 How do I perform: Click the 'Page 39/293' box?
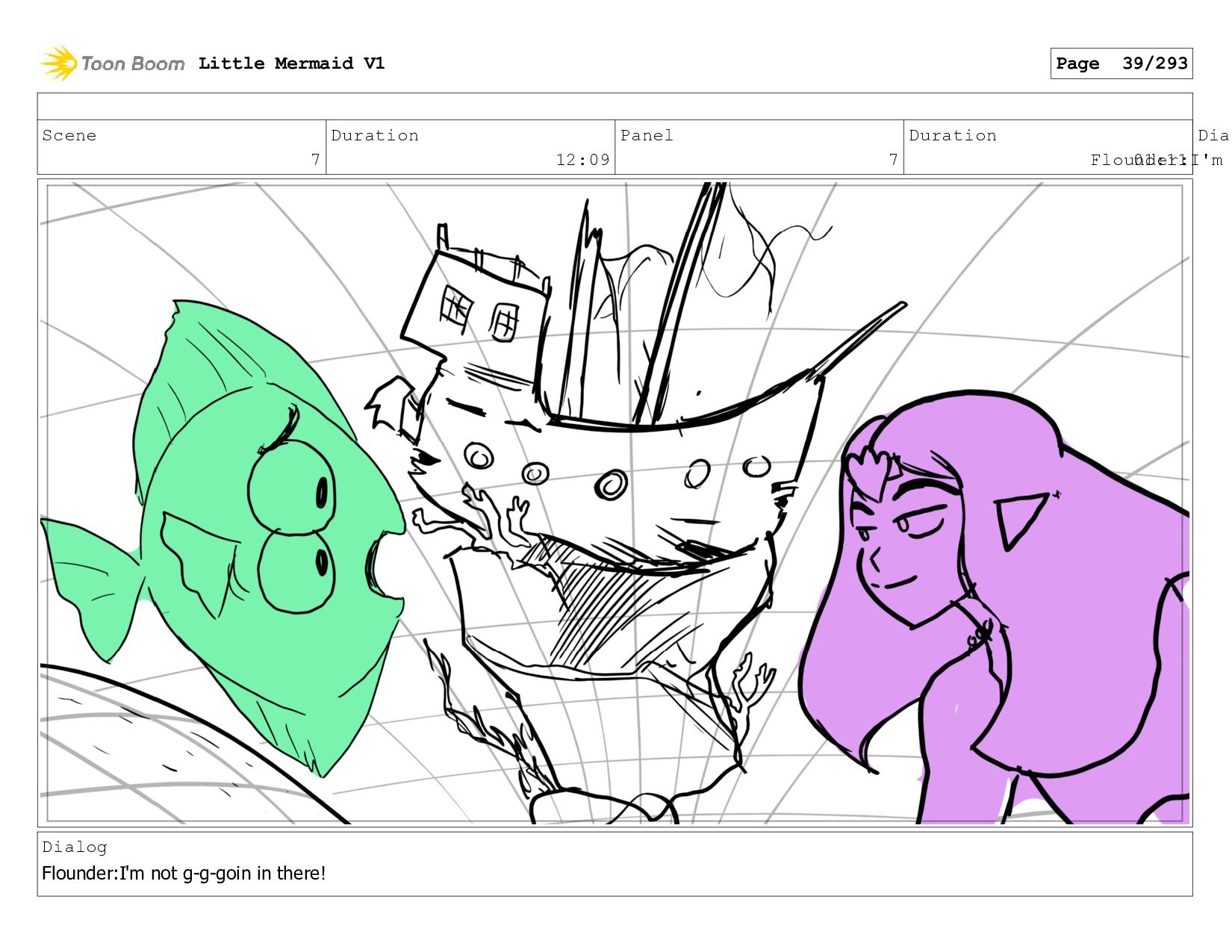(1121, 63)
